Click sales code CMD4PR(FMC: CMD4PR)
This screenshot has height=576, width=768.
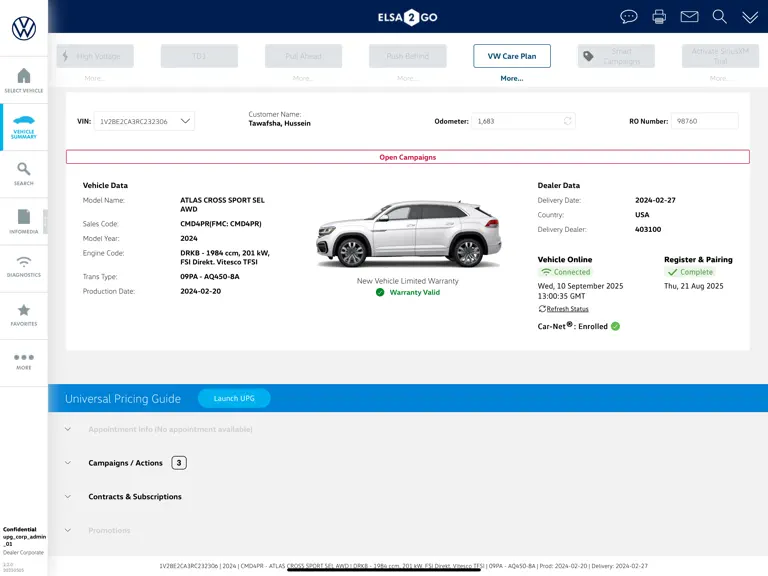(x=221, y=224)
